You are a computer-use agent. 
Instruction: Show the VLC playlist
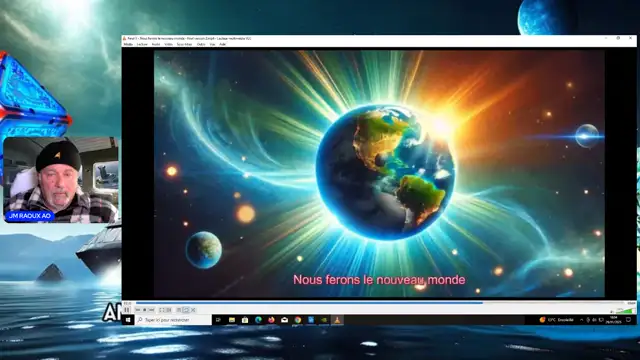(x=179, y=310)
